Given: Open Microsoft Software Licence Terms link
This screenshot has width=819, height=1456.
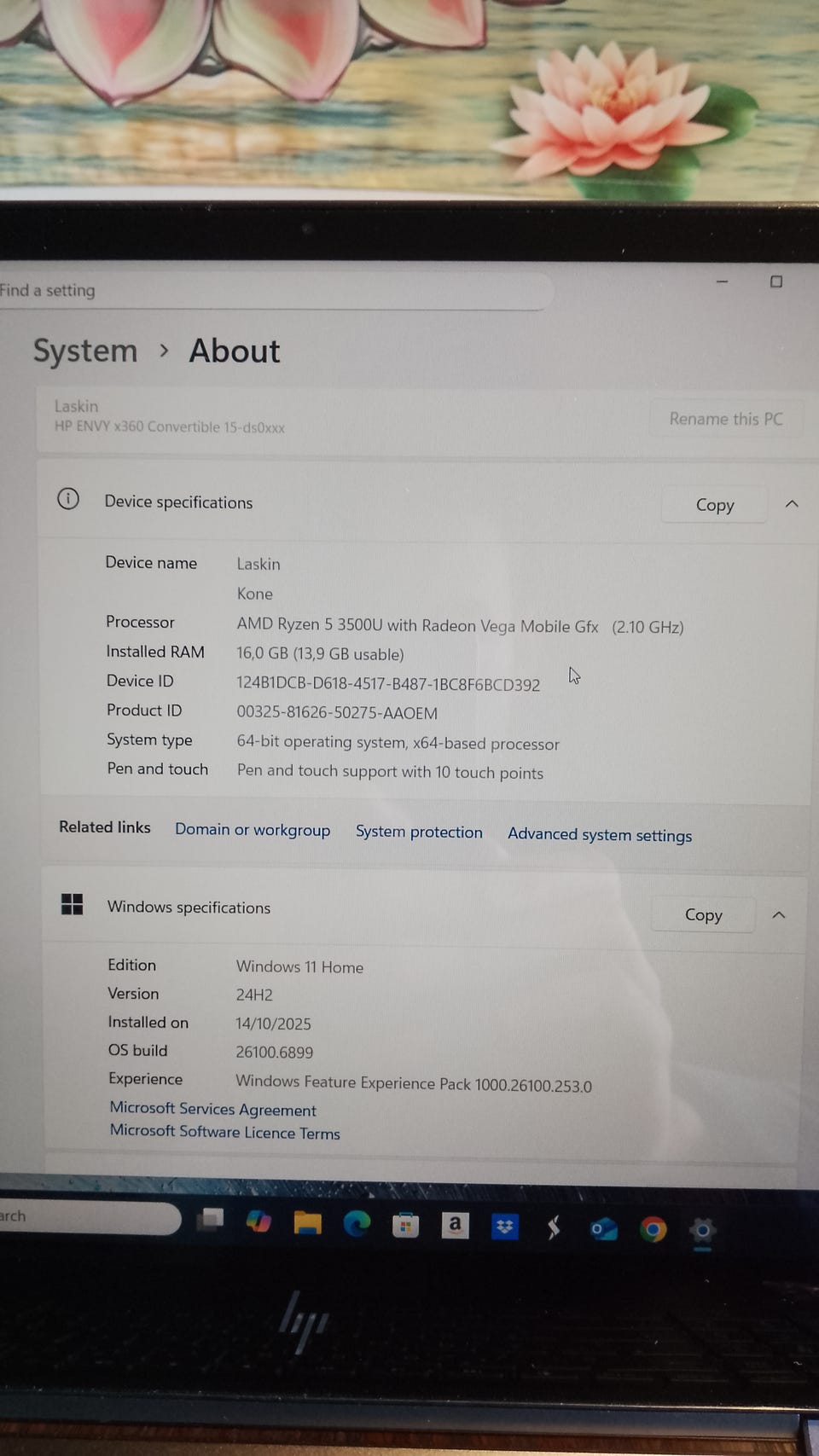Looking at the screenshot, I should click(x=224, y=1132).
